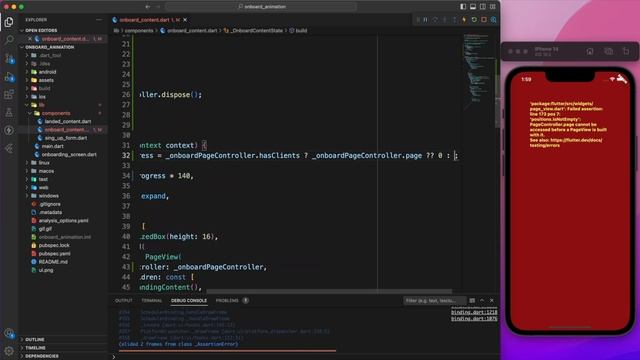Screen dimensions: 640x360
Task: Open the Accounts menu in activity bar
Action: (x=9, y=333)
